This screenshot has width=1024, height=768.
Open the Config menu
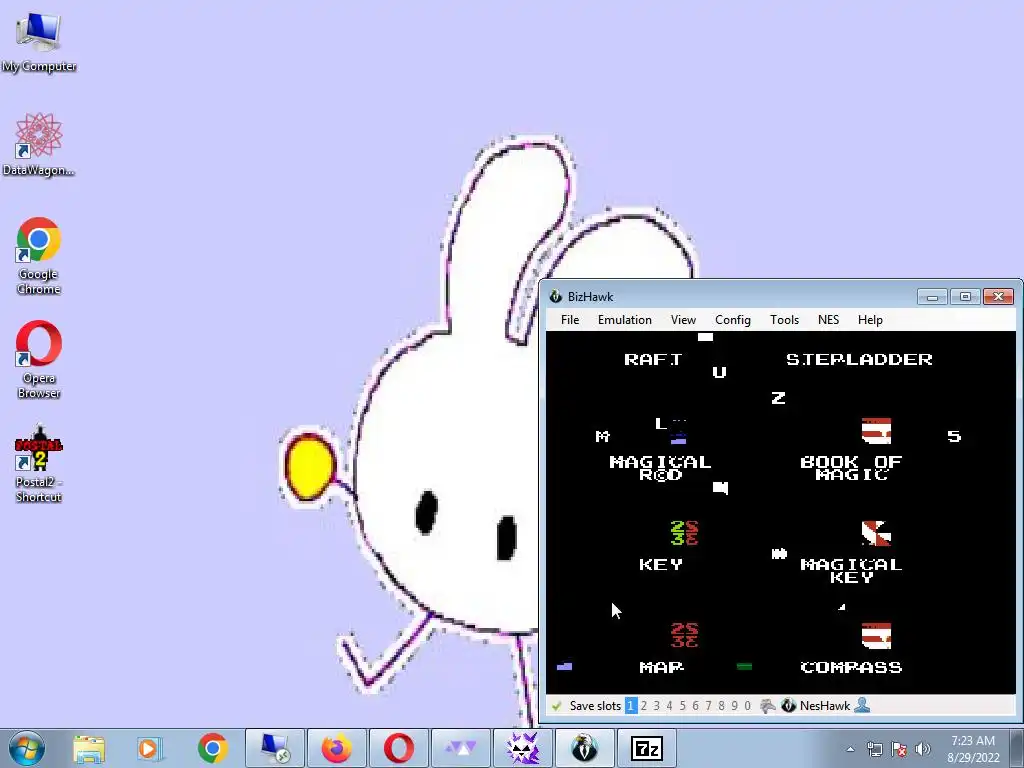(x=733, y=319)
